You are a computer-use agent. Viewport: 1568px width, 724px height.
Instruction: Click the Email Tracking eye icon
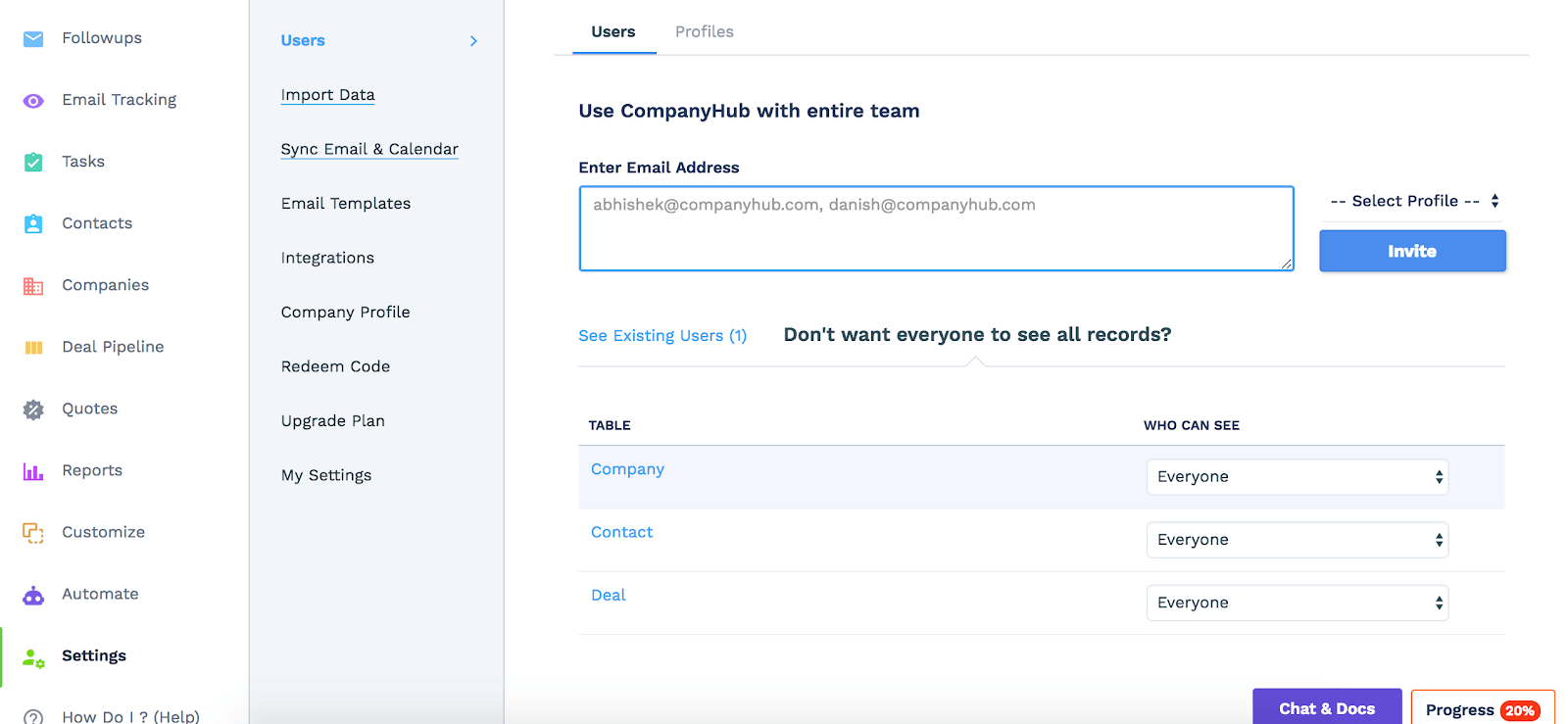pyautogui.click(x=33, y=101)
